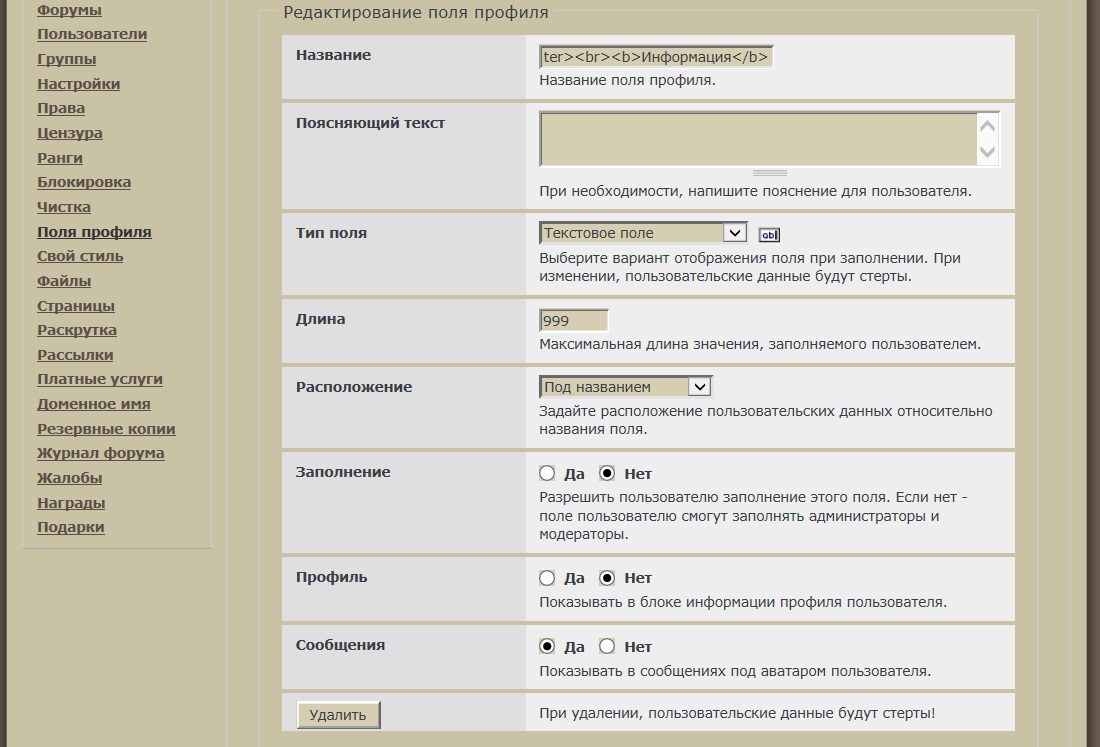The image size is (1100, 747).
Task: Click the Название input field
Action: tap(656, 57)
